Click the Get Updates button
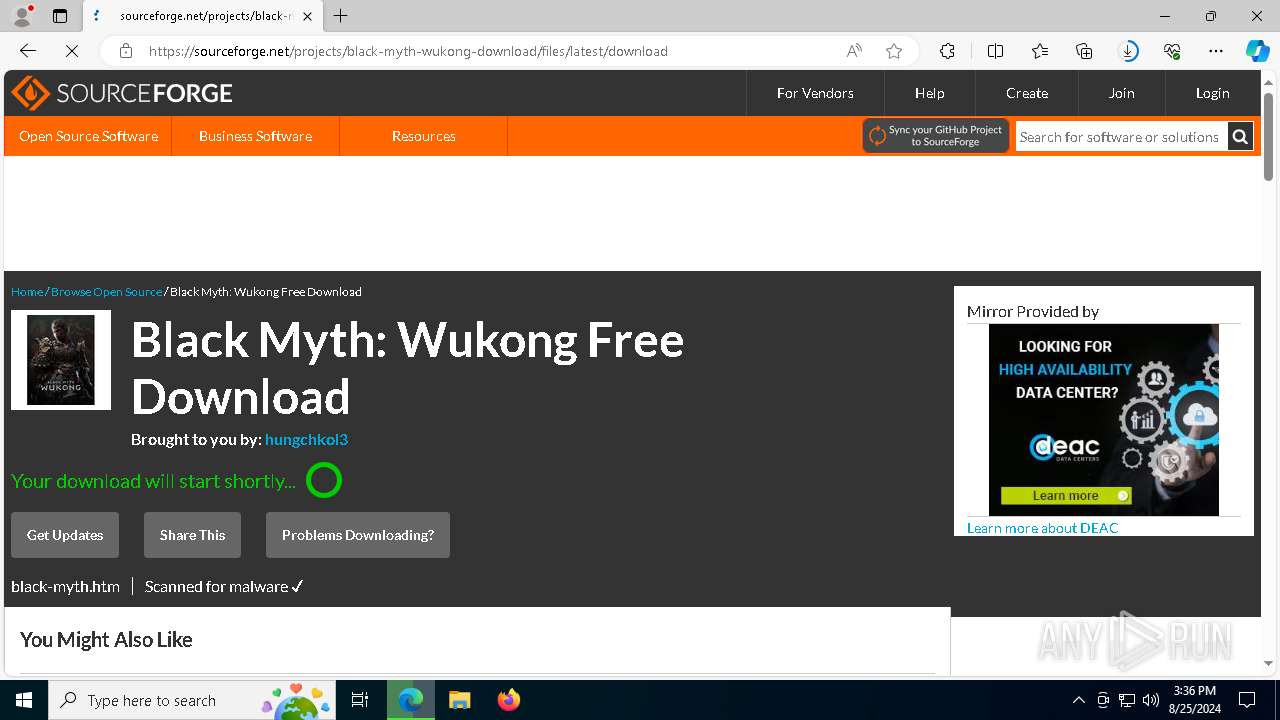This screenshot has width=1280, height=720. (65, 535)
